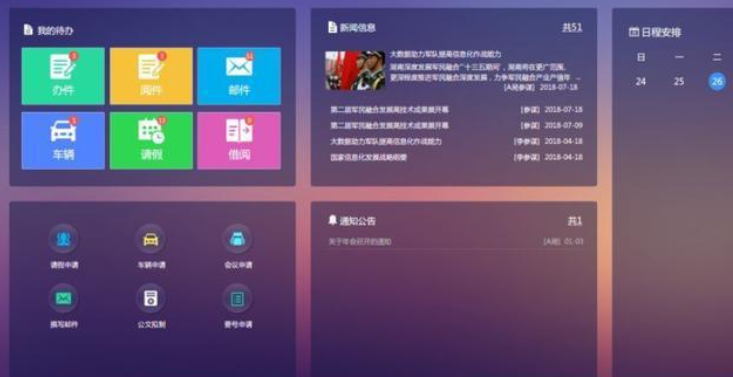Open the featured headline beside the soldiers photo
This screenshot has width=733, height=377.
(446, 54)
